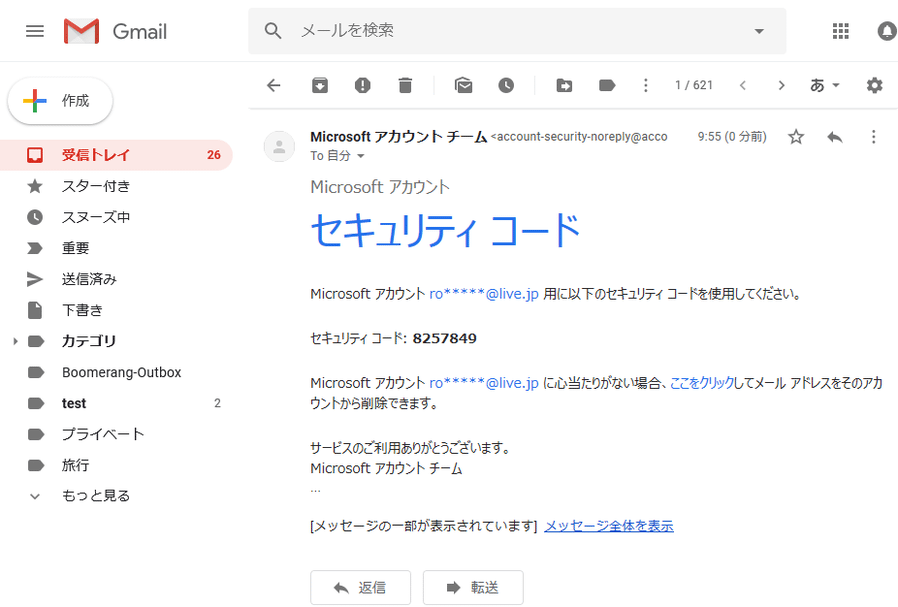Click ro*****@live.jp link before に心当たりがない

pyautogui.click(x=484, y=383)
